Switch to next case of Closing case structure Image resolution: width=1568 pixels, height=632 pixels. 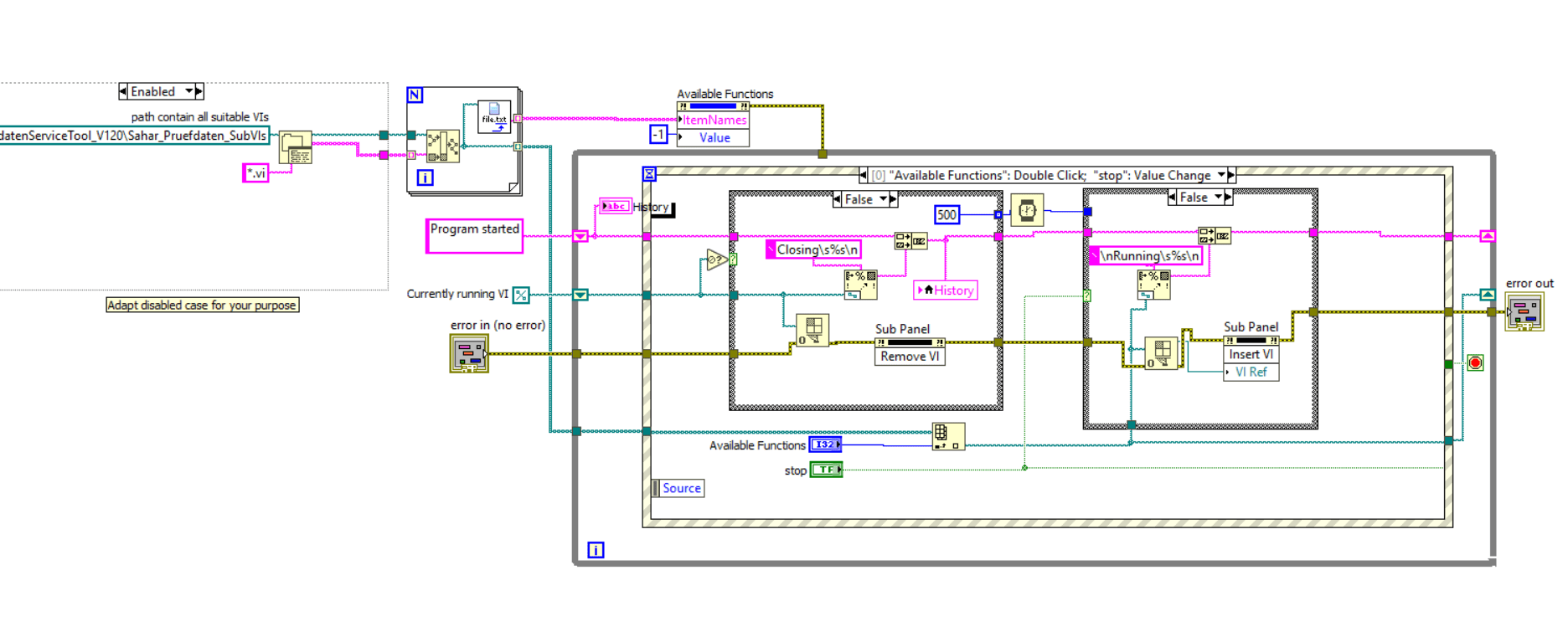click(x=893, y=199)
